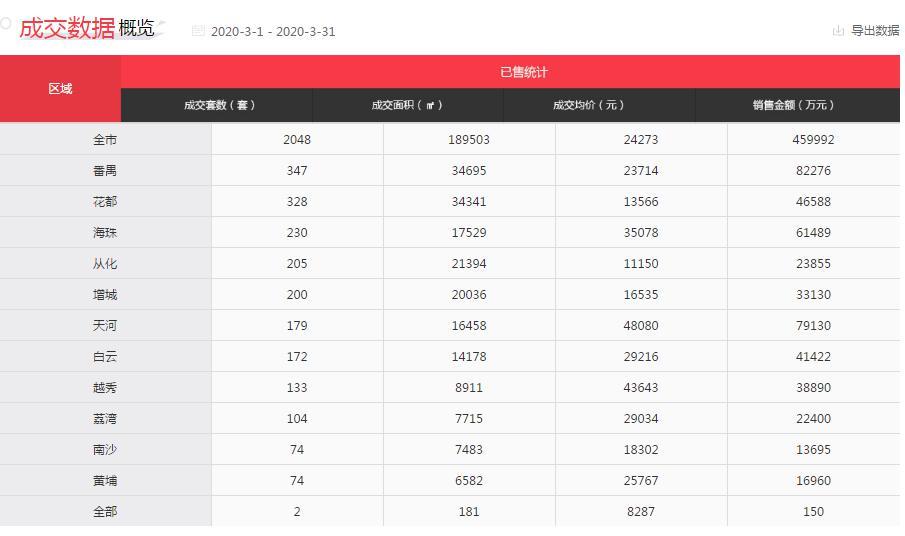The height and width of the screenshot is (536, 905).
Task: Select the 成交数据 heading
Action: 67,28
